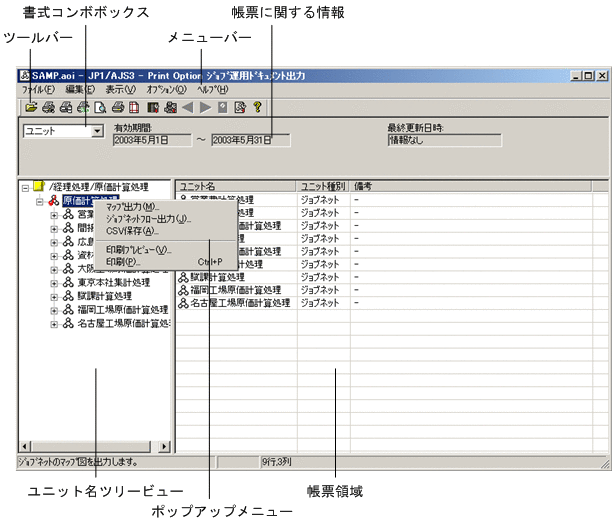Expand the 賦課計算処理 tree node
Viewport: 615px width, 524px height.
tap(54, 297)
